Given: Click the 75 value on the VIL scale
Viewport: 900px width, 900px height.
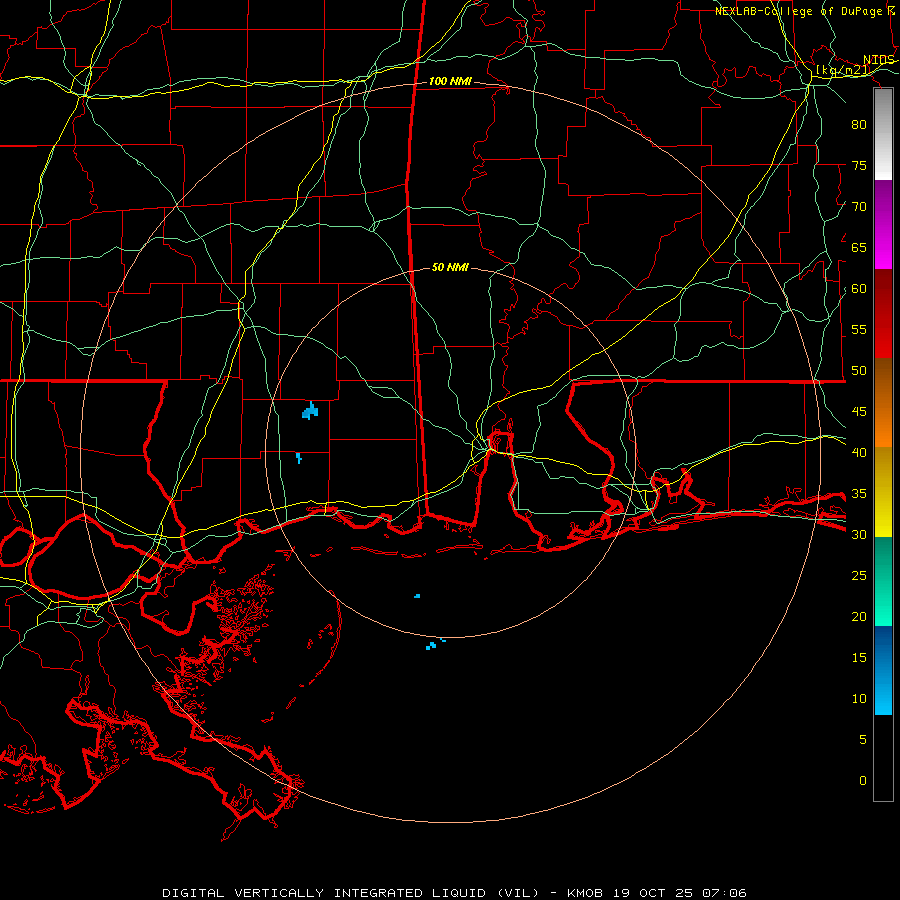Looking at the screenshot, I should [x=859, y=166].
